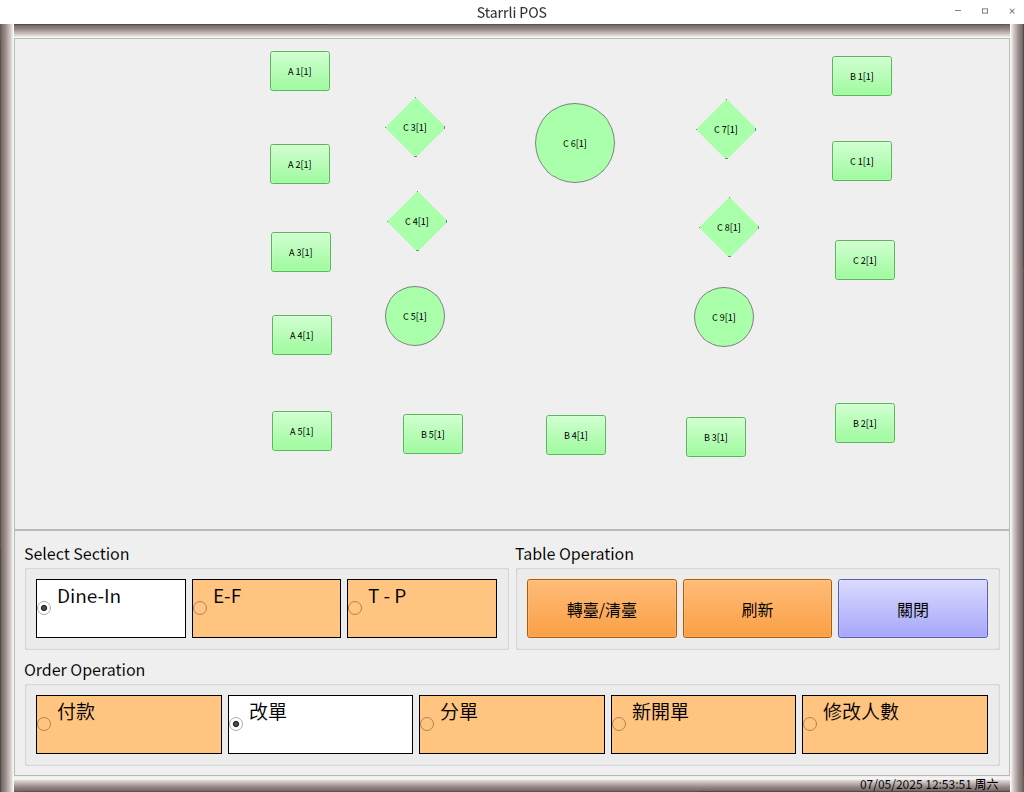The width and height of the screenshot is (1024, 792).
Task: Switch to the T - P section
Action: (x=421, y=608)
